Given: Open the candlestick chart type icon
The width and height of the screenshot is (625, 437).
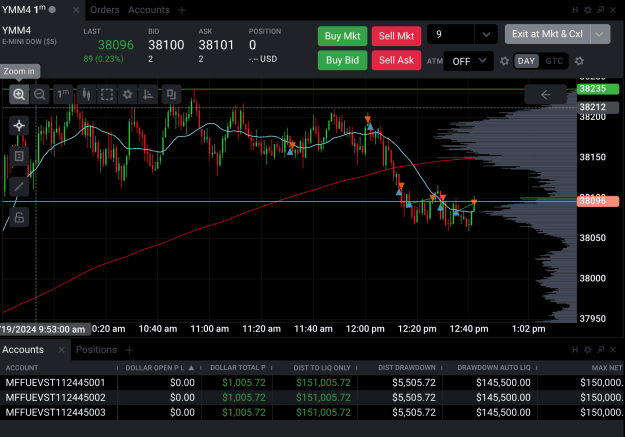Looking at the screenshot, I should (86, 94).
